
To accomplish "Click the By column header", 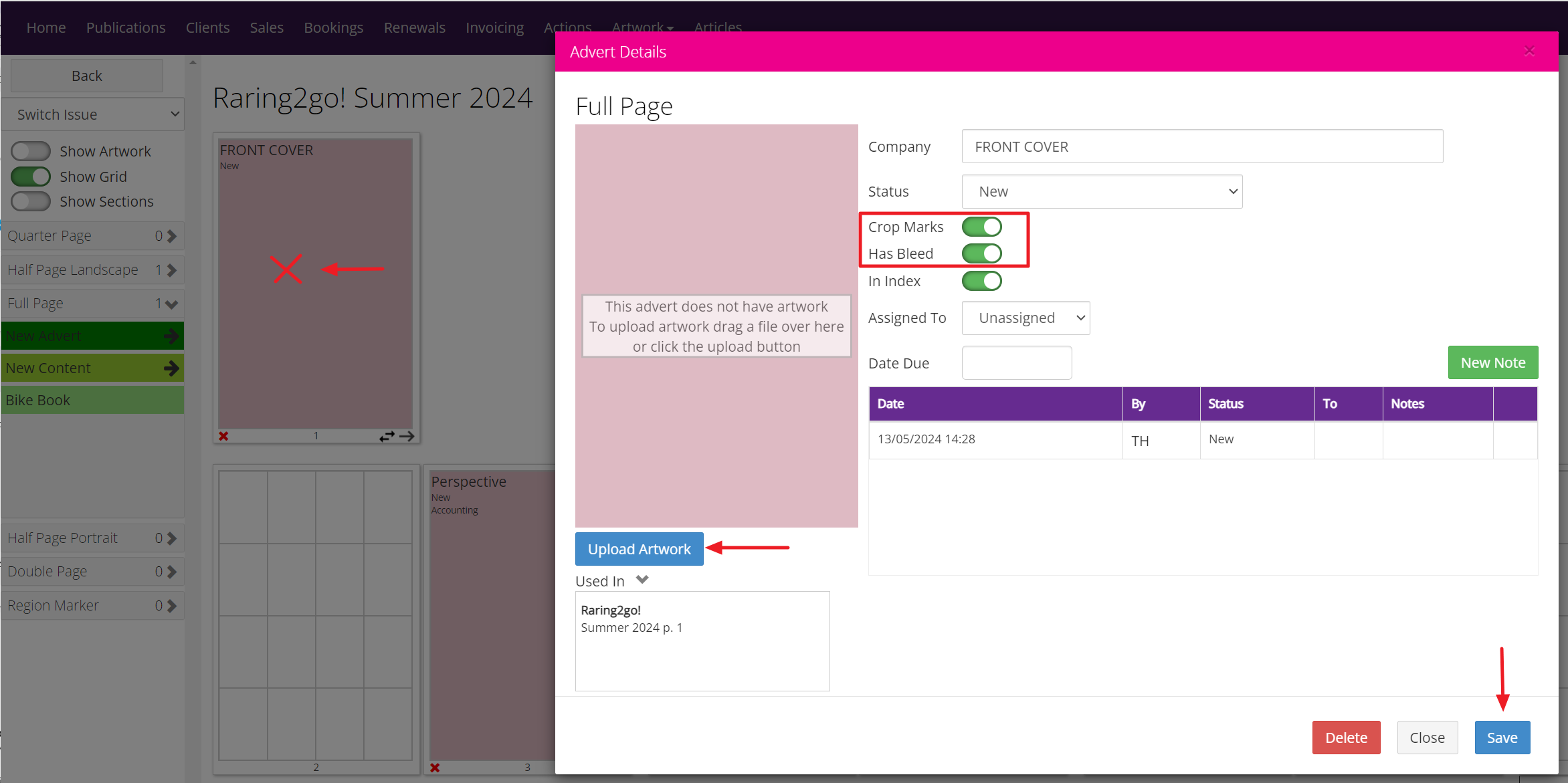I will (x=1161, y=404).
